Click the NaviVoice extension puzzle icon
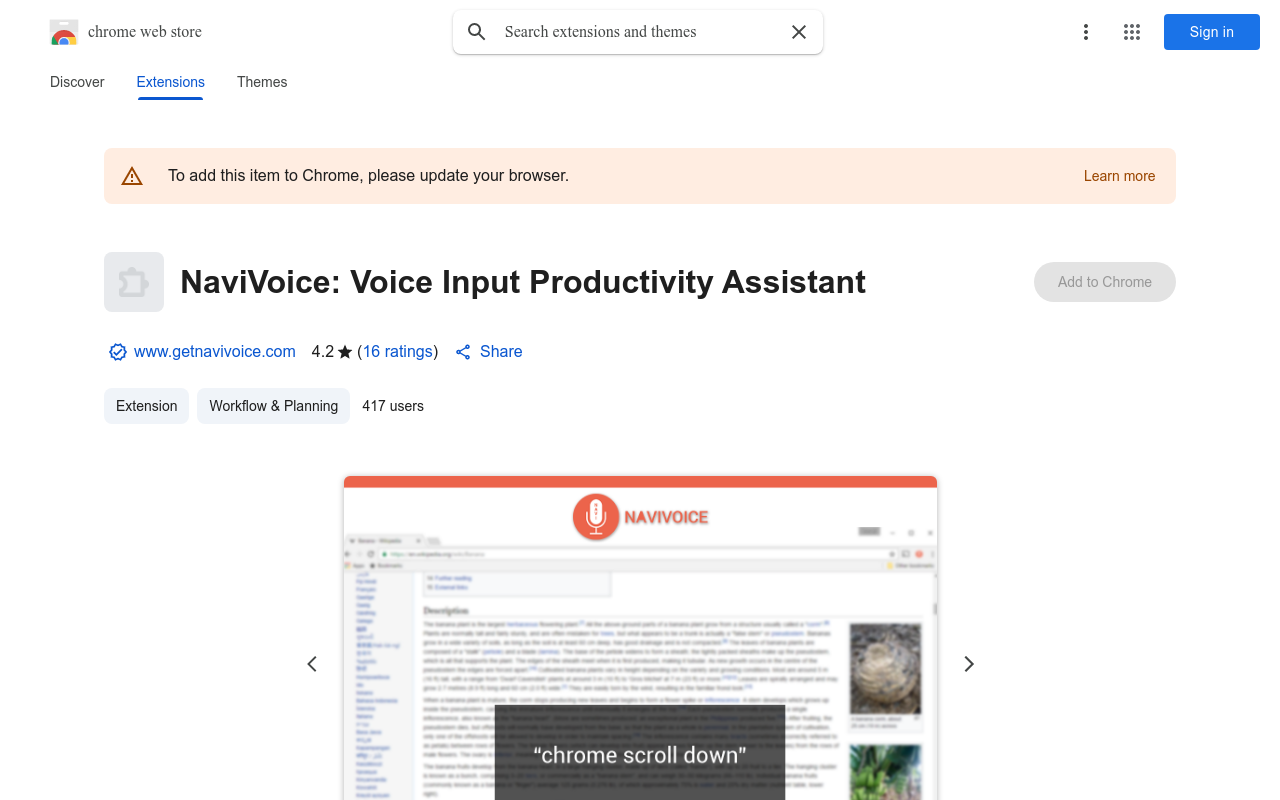 click(x=134, y=282)
